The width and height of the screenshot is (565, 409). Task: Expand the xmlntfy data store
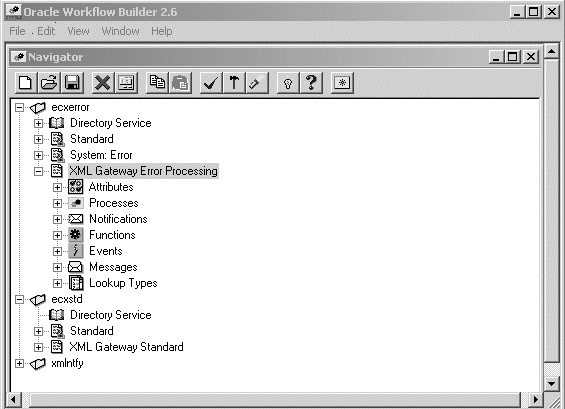(19, 363)
